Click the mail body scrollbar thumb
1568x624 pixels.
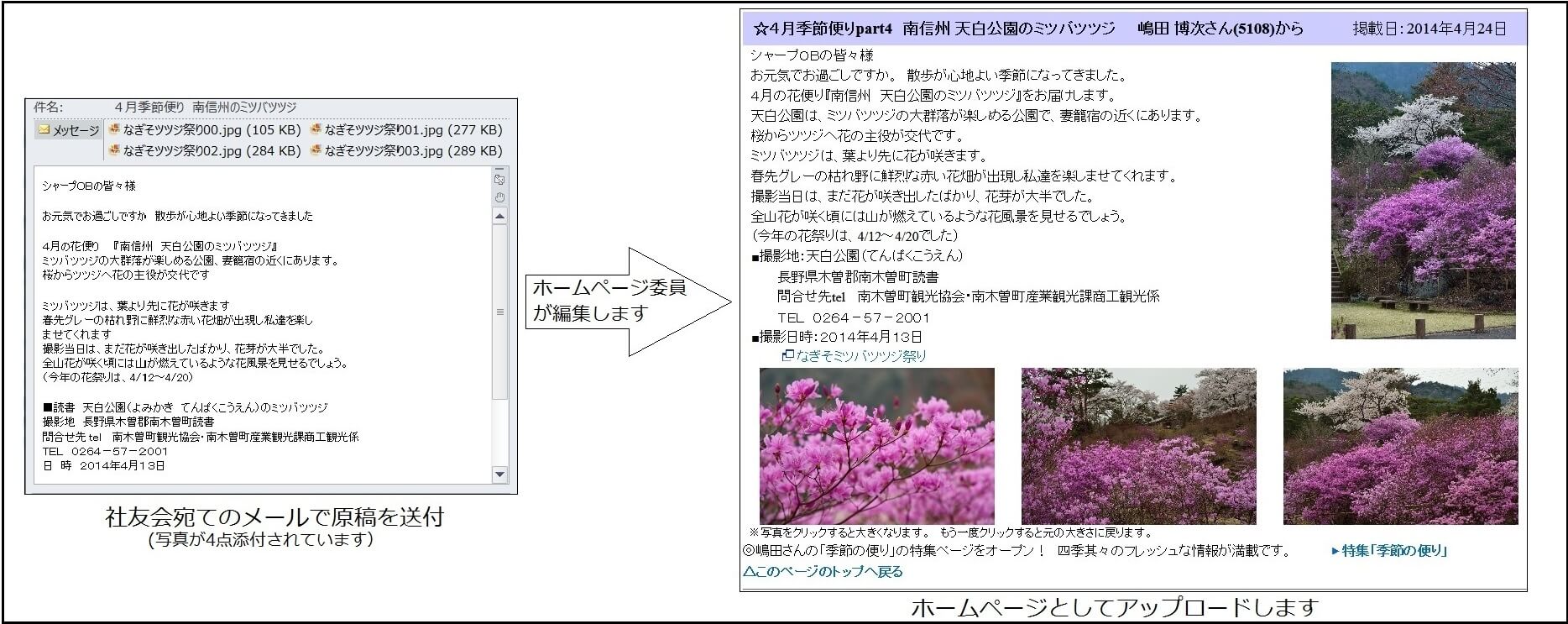pos(500,312)
